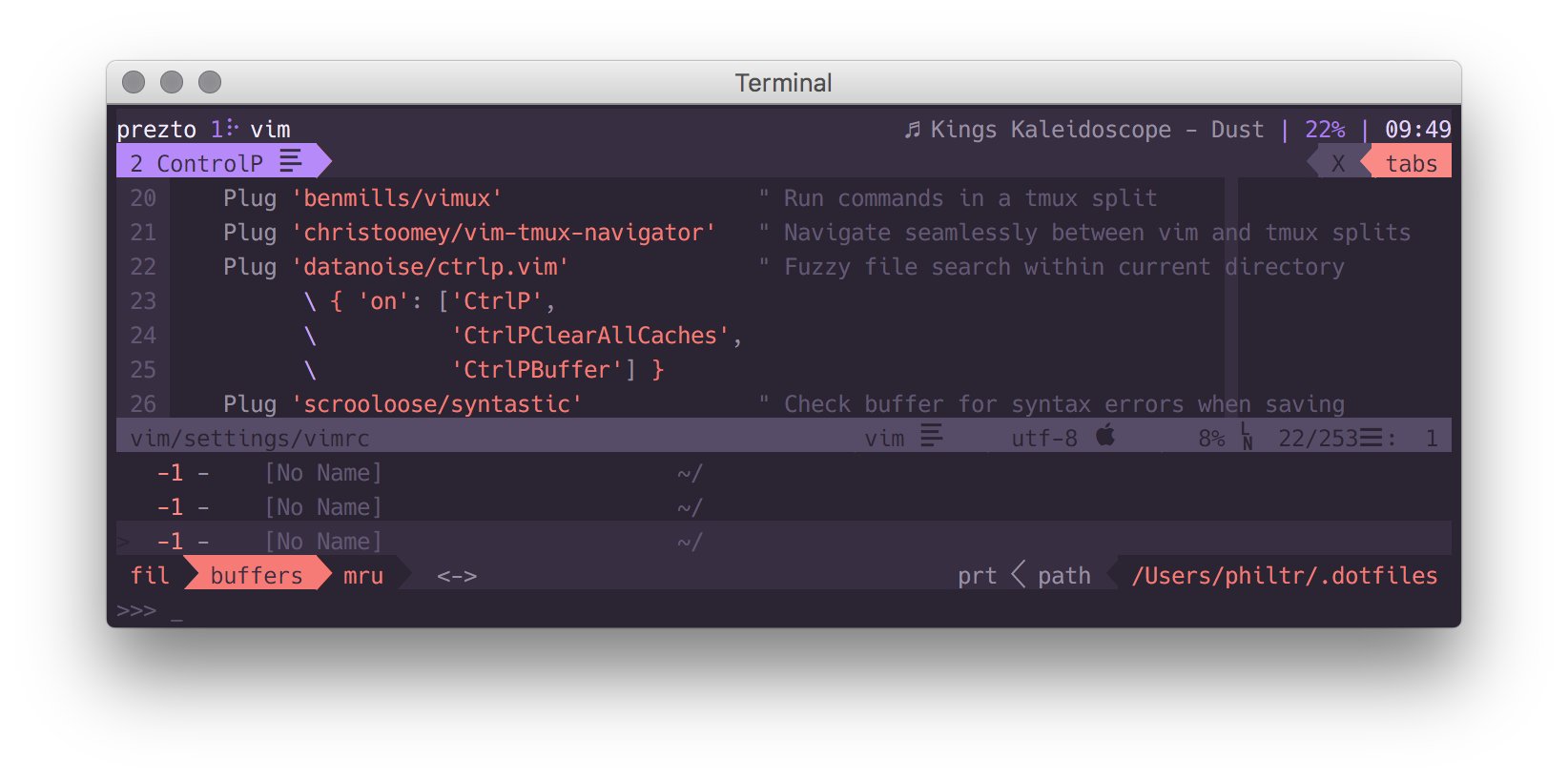This screenshot has width=1568, height=780.
Task: Select the first [No Name] buffer in the list
Action: tap(323, 473)
